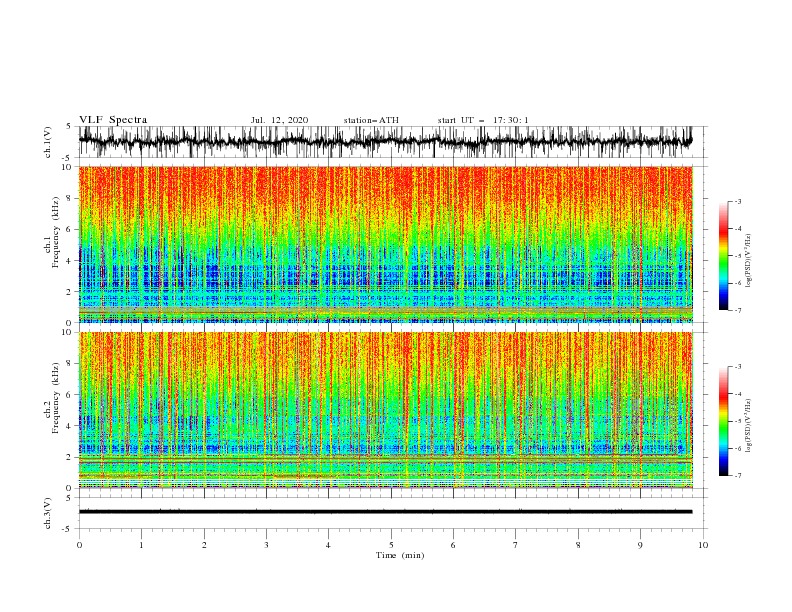792x612 pixels.
Task: Click time axis tick label "3"
Action: pyautogui.click(x=266, y=545)
